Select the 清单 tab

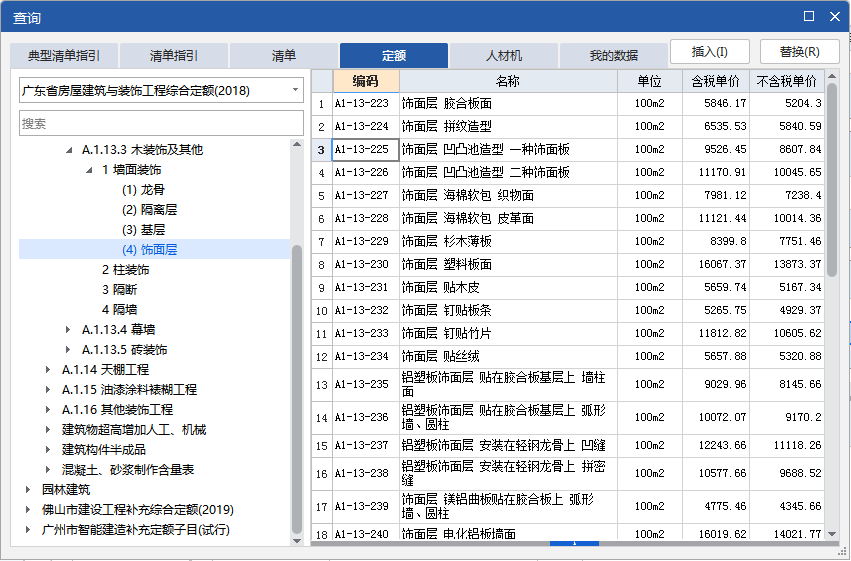click(284, 55)
